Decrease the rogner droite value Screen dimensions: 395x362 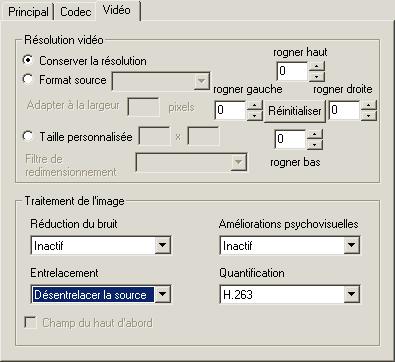(x=369, y=116)
